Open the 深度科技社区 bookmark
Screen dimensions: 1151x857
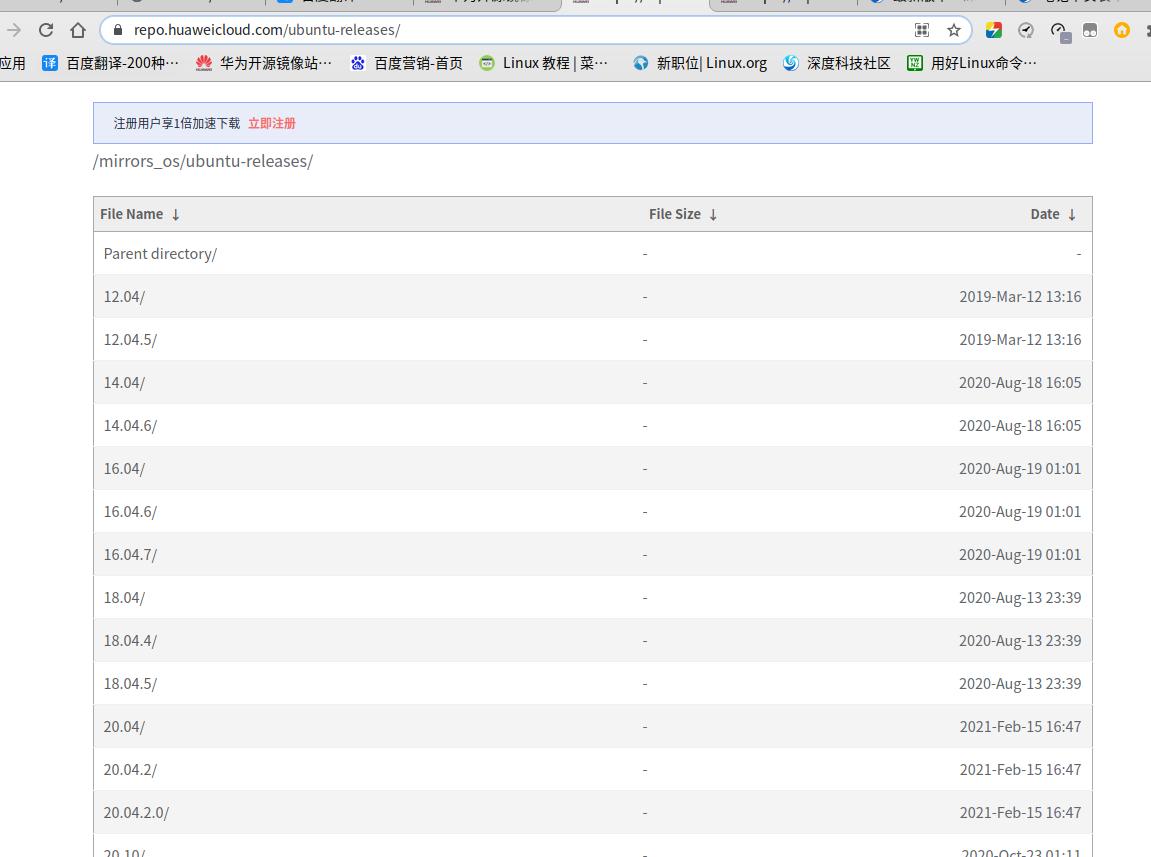pos(837,63)
